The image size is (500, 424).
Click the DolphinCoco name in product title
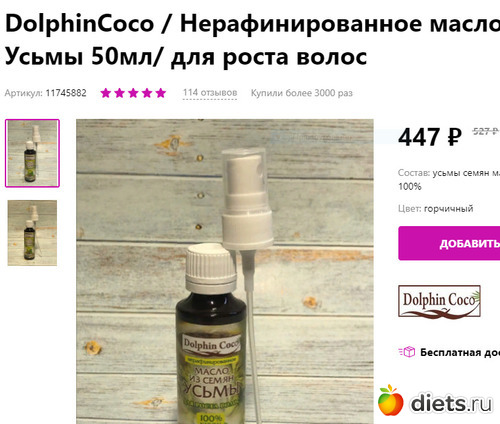coord(80,24)
